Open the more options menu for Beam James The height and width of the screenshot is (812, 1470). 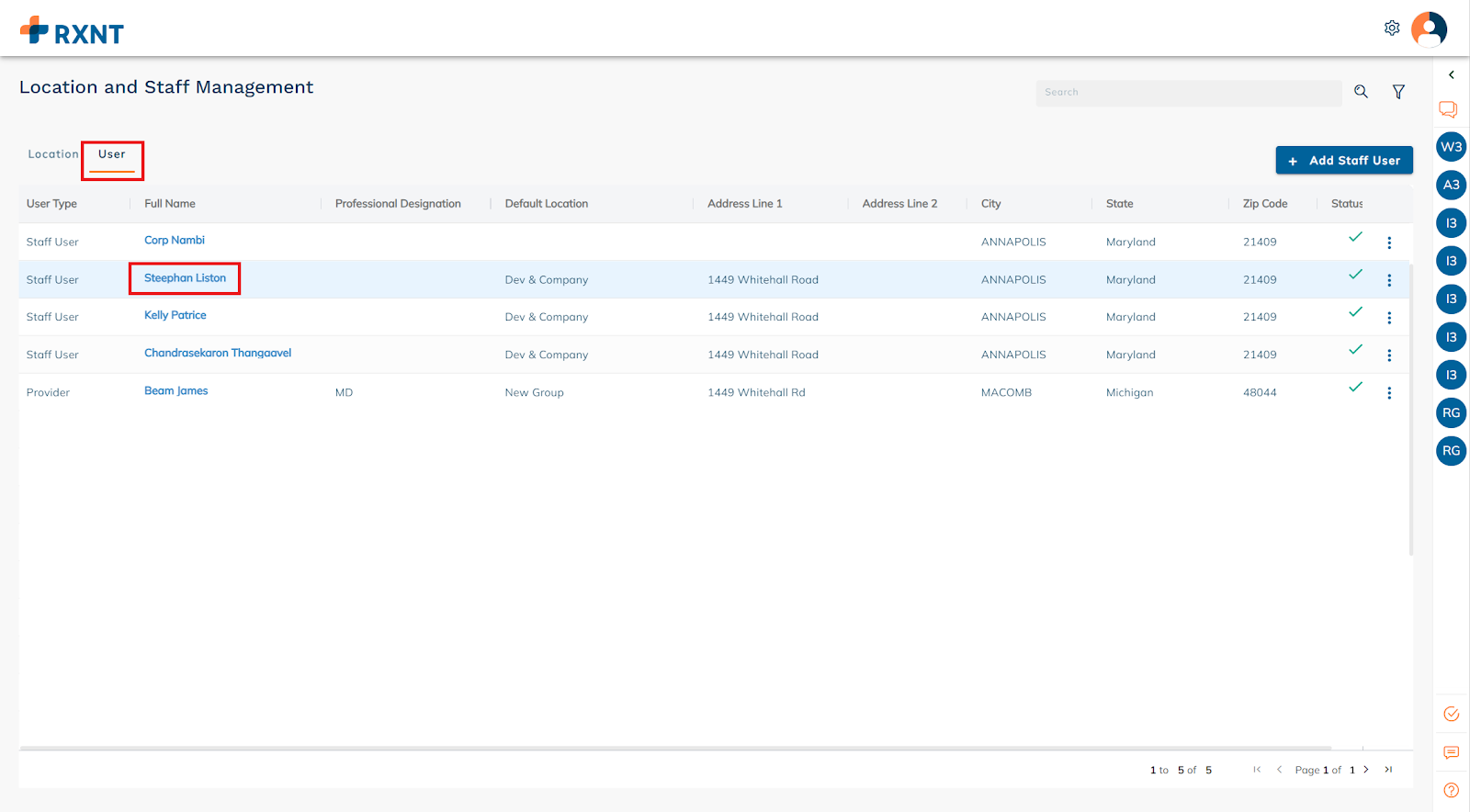(x=1389, y=393)
